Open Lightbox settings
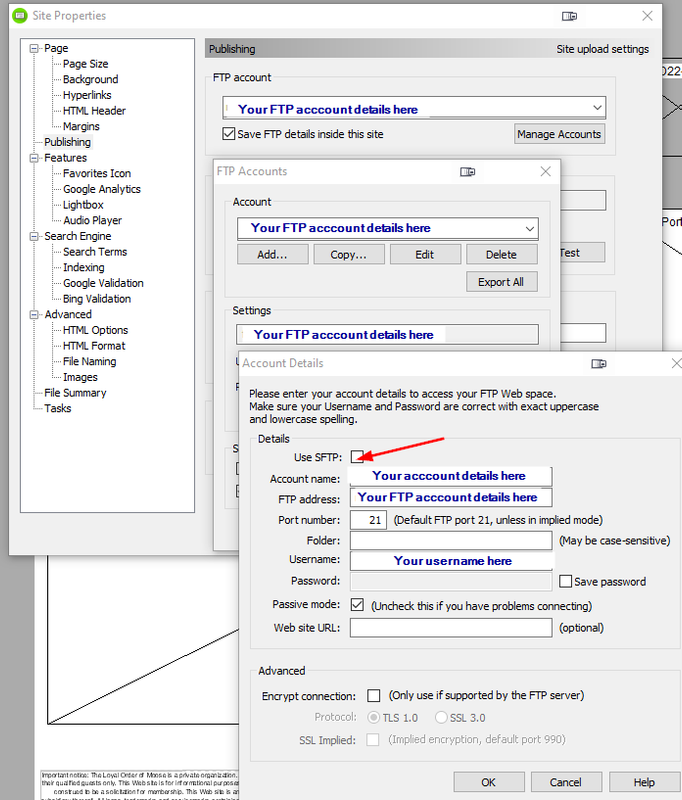682x800 pixels. pyautogui.click(x=83, y=205)
